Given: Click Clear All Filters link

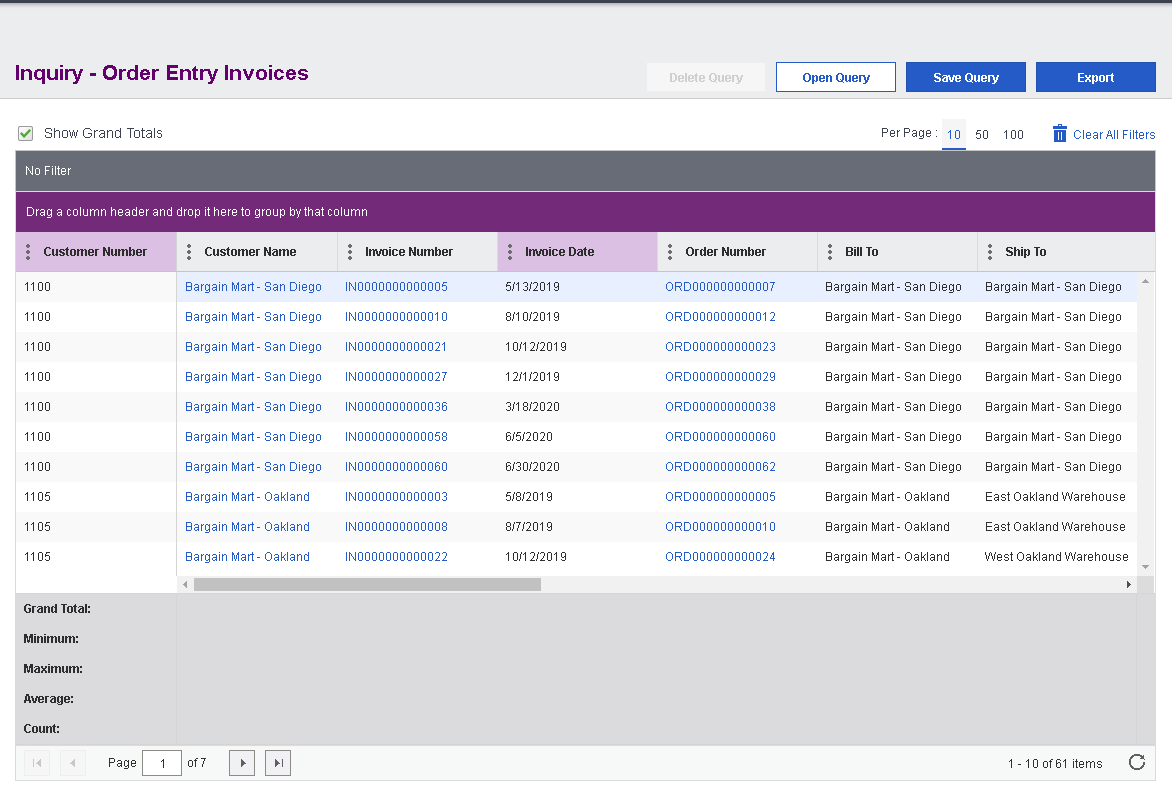Looking at the screenshot, I should click(1114, 135).
